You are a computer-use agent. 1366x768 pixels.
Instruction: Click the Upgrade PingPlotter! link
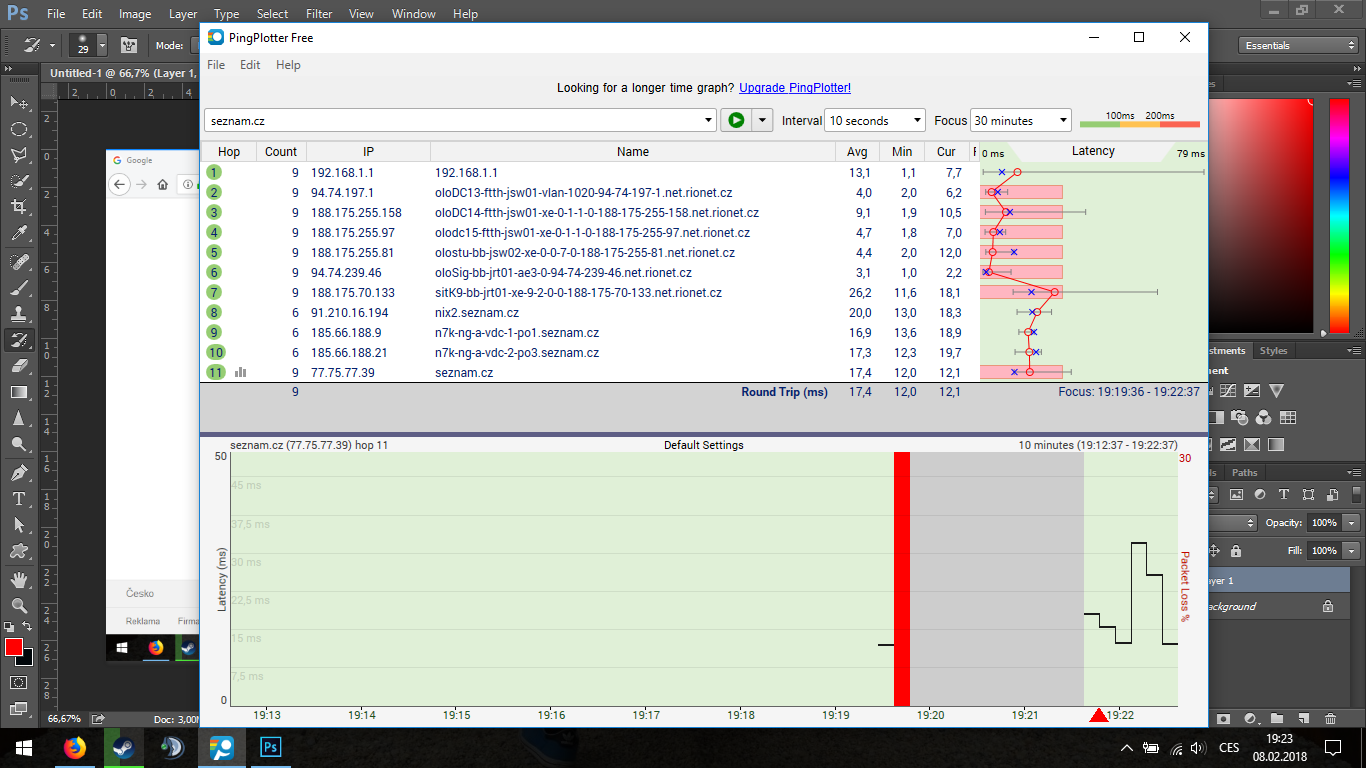click(795, 88)
